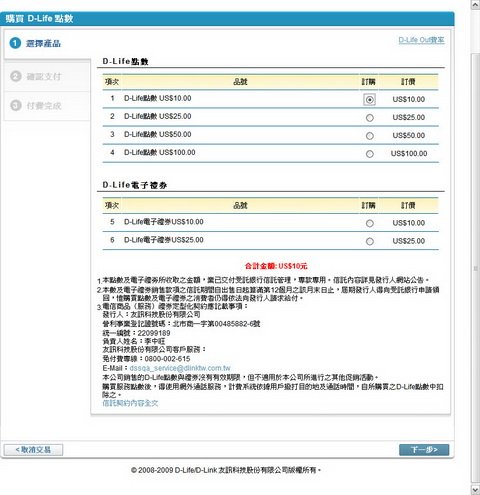
Task: Click the vertical scrollbar thumb
Action: coord(475,267)
